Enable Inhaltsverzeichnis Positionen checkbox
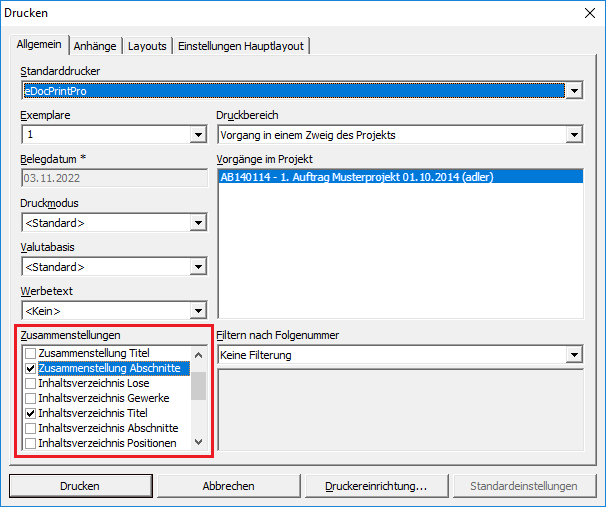Image resolution: width=606 pixels, height=507 pixels. (x=30, y=443)
